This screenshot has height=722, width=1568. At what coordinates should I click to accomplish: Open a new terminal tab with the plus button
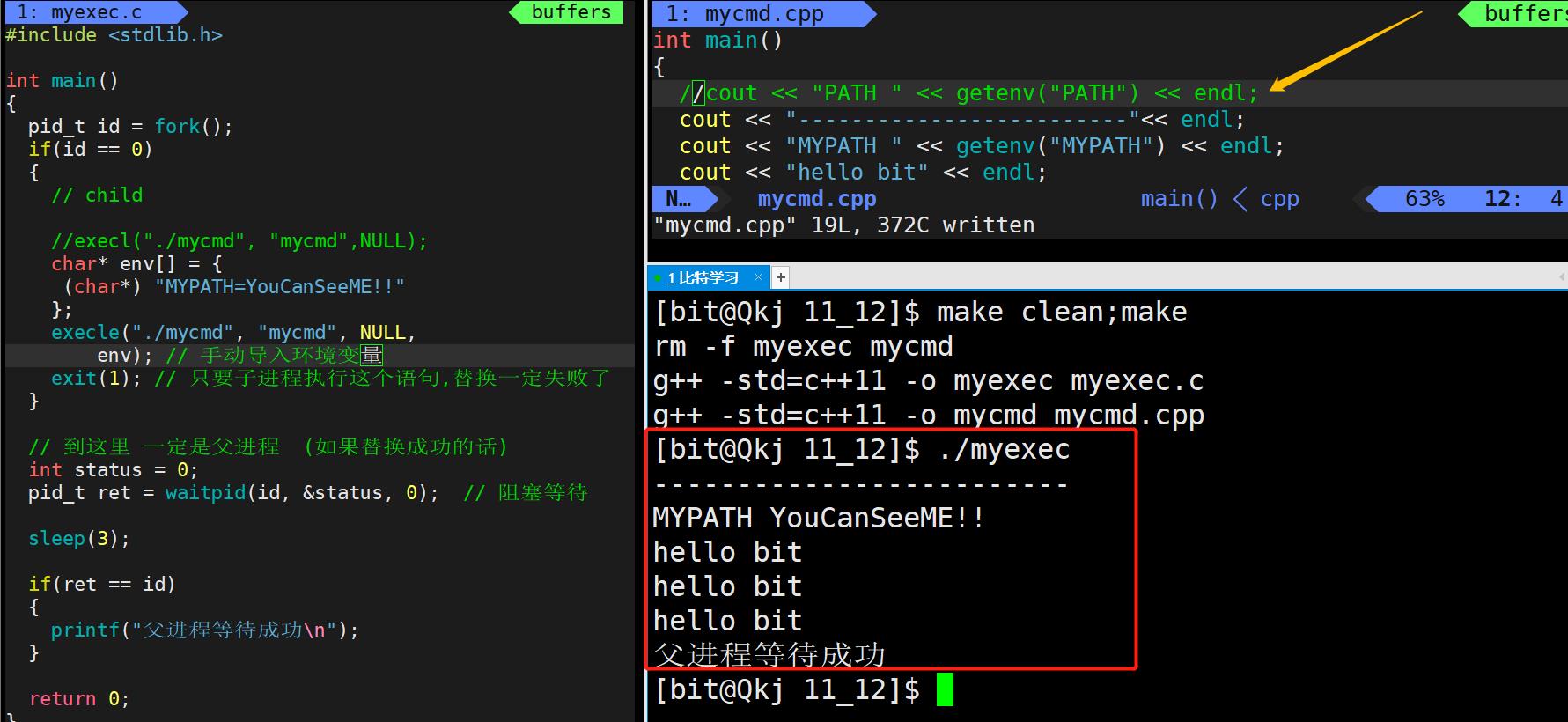pos(780,277)
